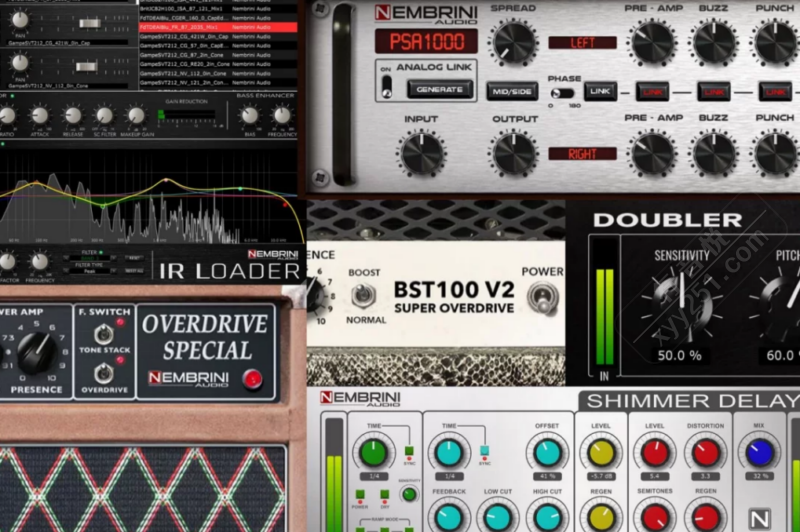
Task: Click the Left channel Buzz knob
Action: (713, 42)
